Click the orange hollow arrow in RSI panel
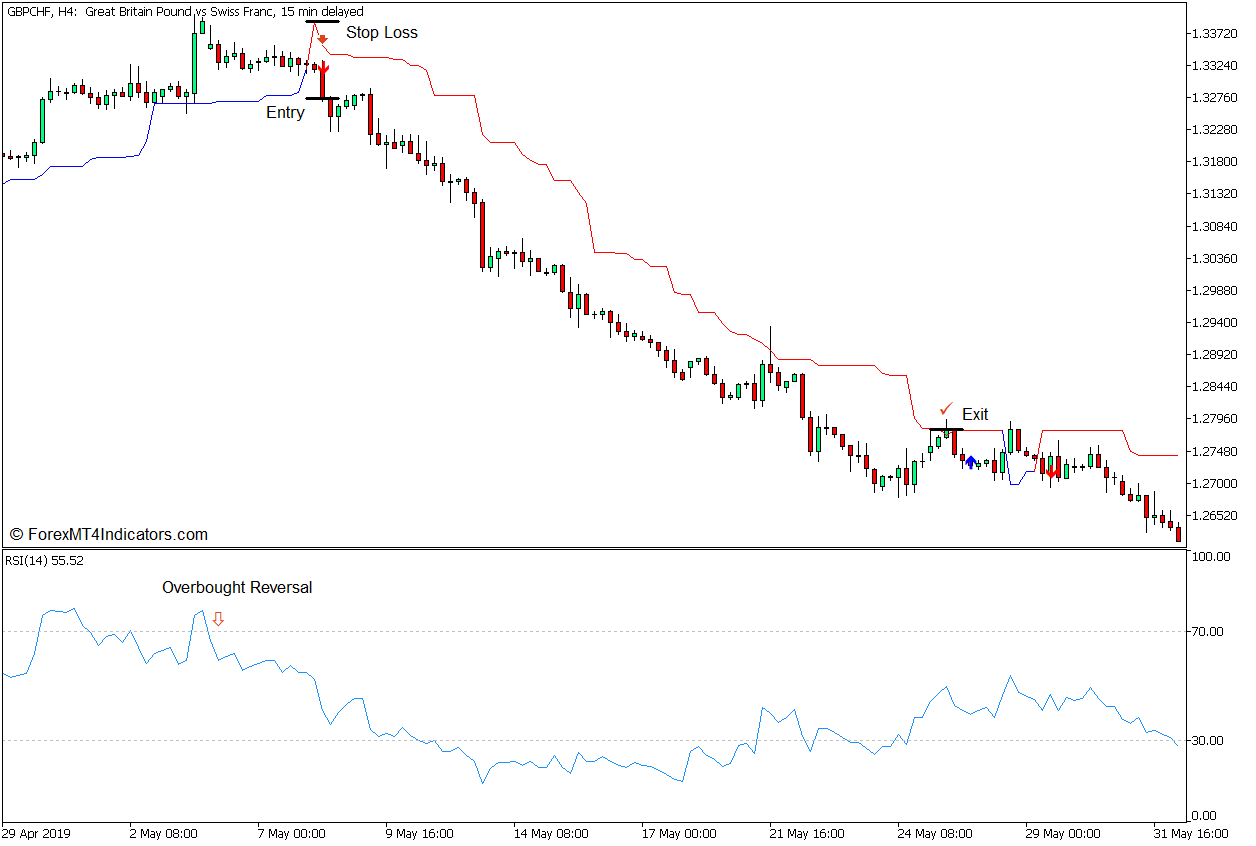Viewport: 1256px width, 846px height. (218, 619)
